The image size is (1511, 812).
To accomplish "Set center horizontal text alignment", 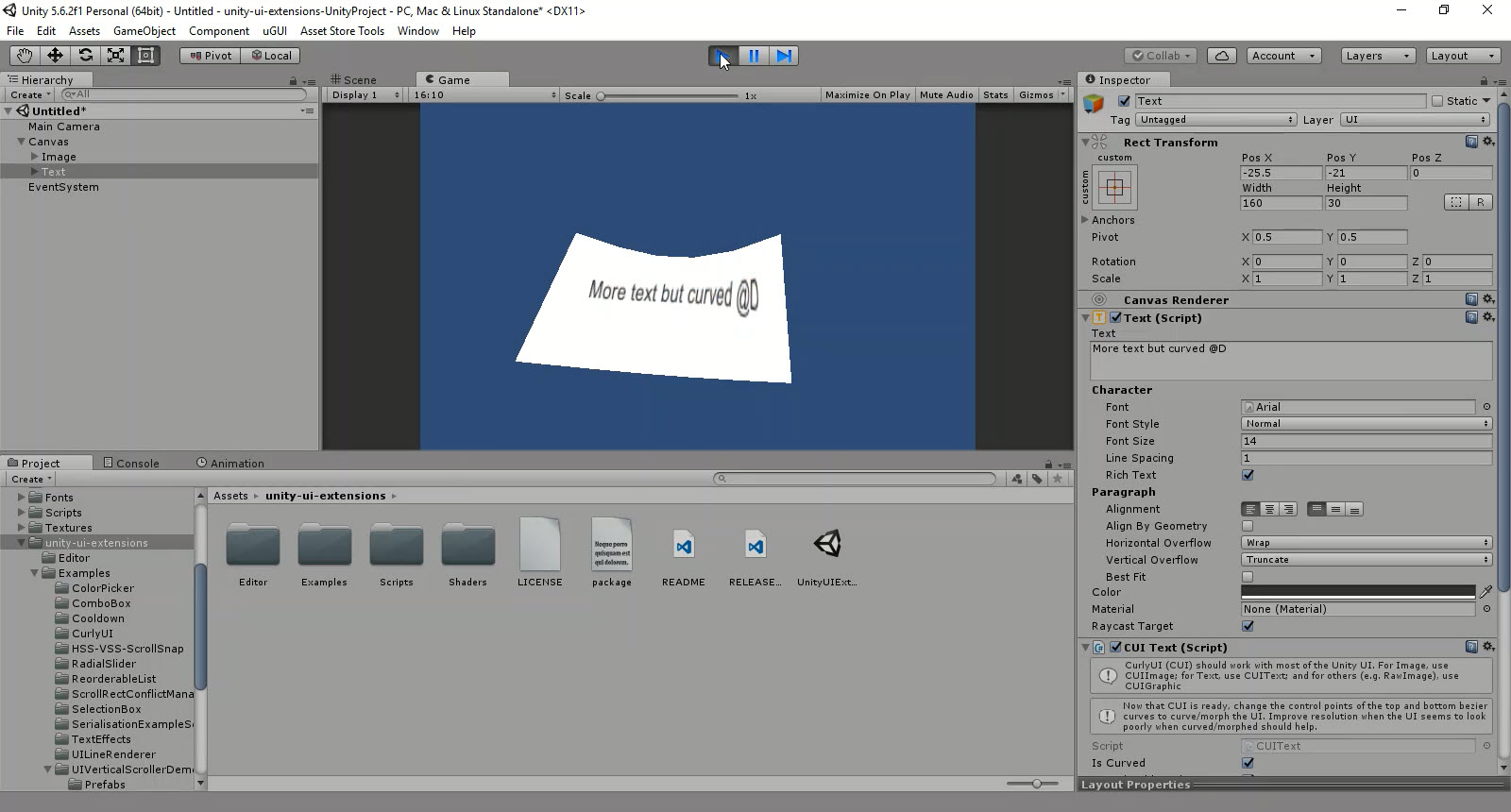I will 1269,509.
